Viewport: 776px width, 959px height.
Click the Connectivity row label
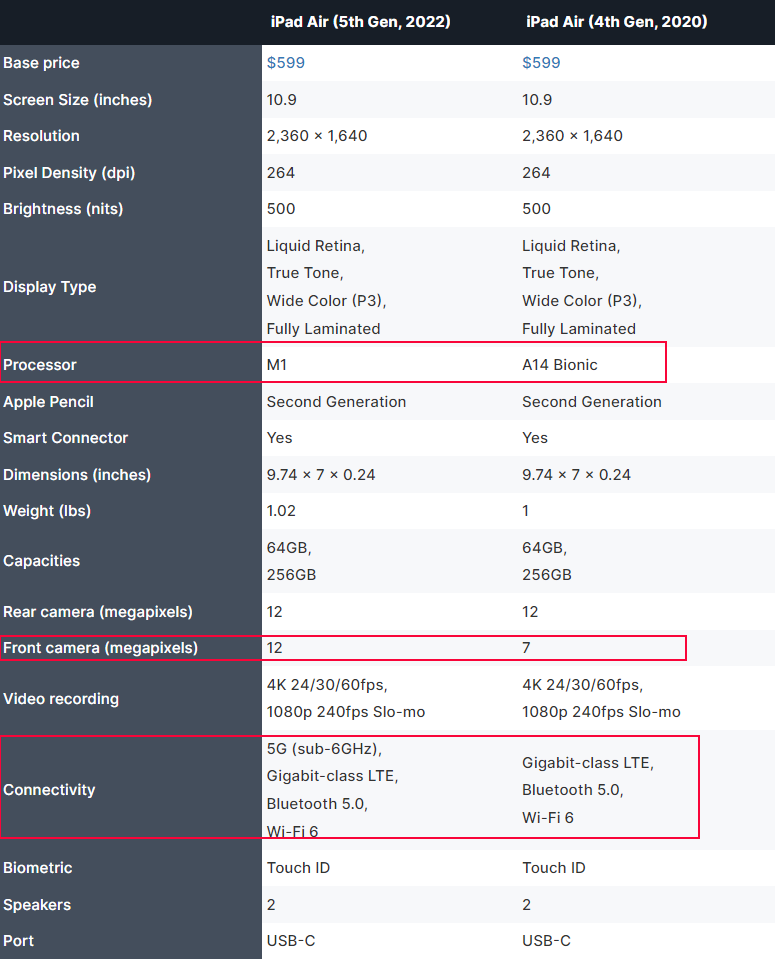point(49,790)
